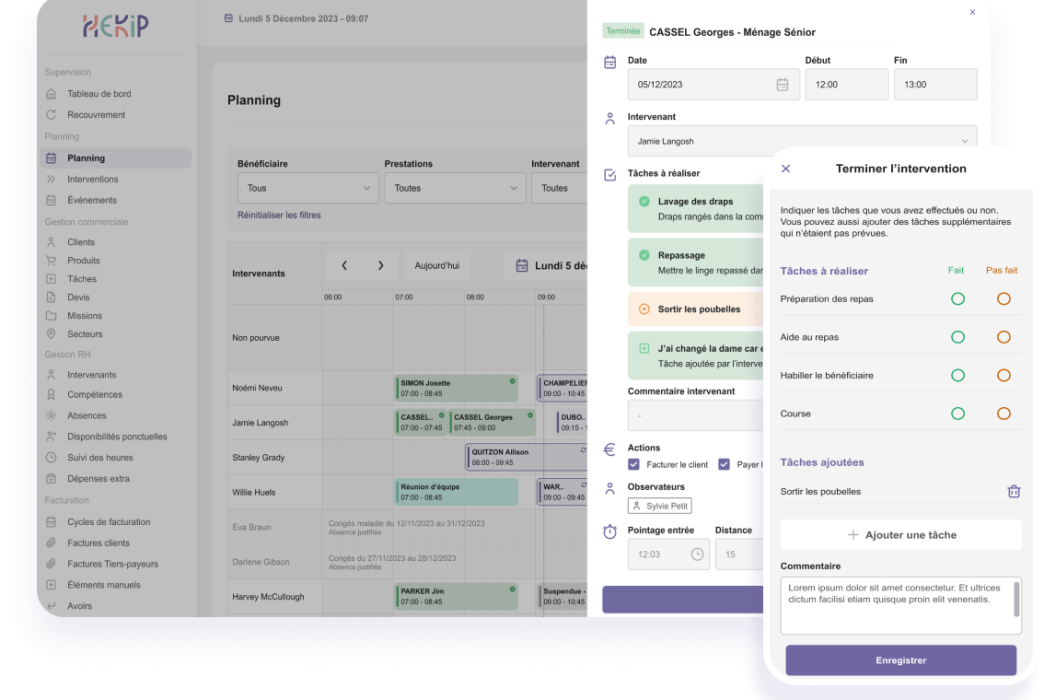Image resolution: width=1044 pixels, height=700 pixels.
Task: Close the 'Terminer l'intervention' dialog
Action: pos(785,169)
